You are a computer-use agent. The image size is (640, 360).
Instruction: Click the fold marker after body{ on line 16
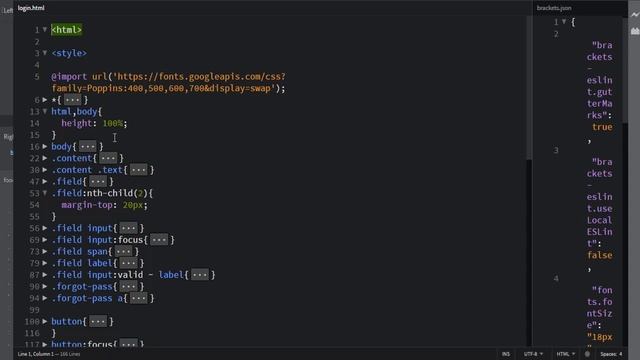87,146
